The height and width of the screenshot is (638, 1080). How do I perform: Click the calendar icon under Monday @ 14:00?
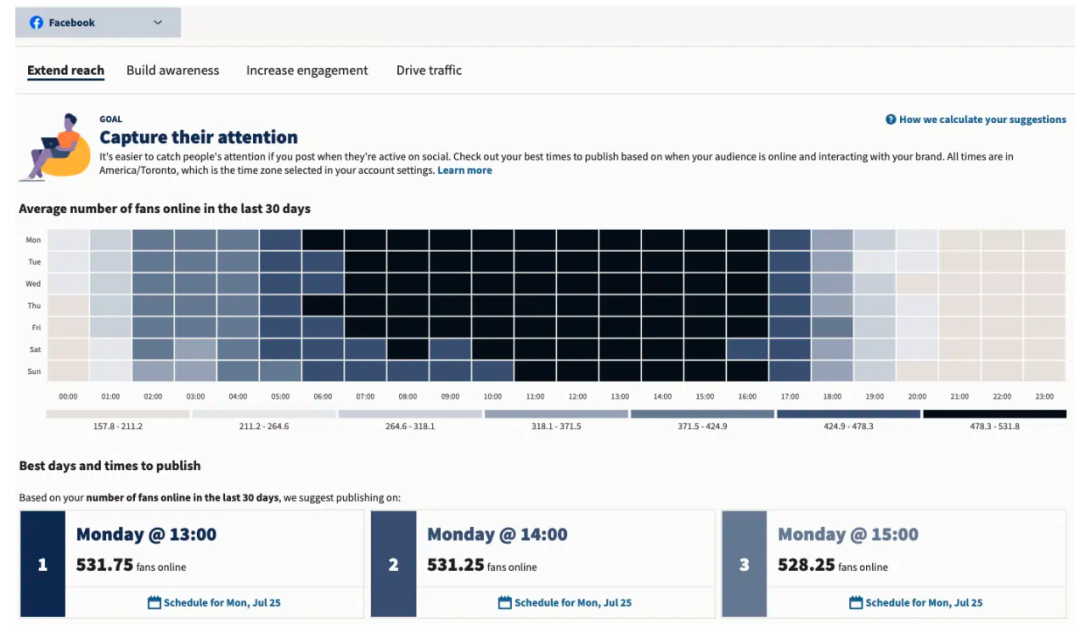click(x=505, y=603)
